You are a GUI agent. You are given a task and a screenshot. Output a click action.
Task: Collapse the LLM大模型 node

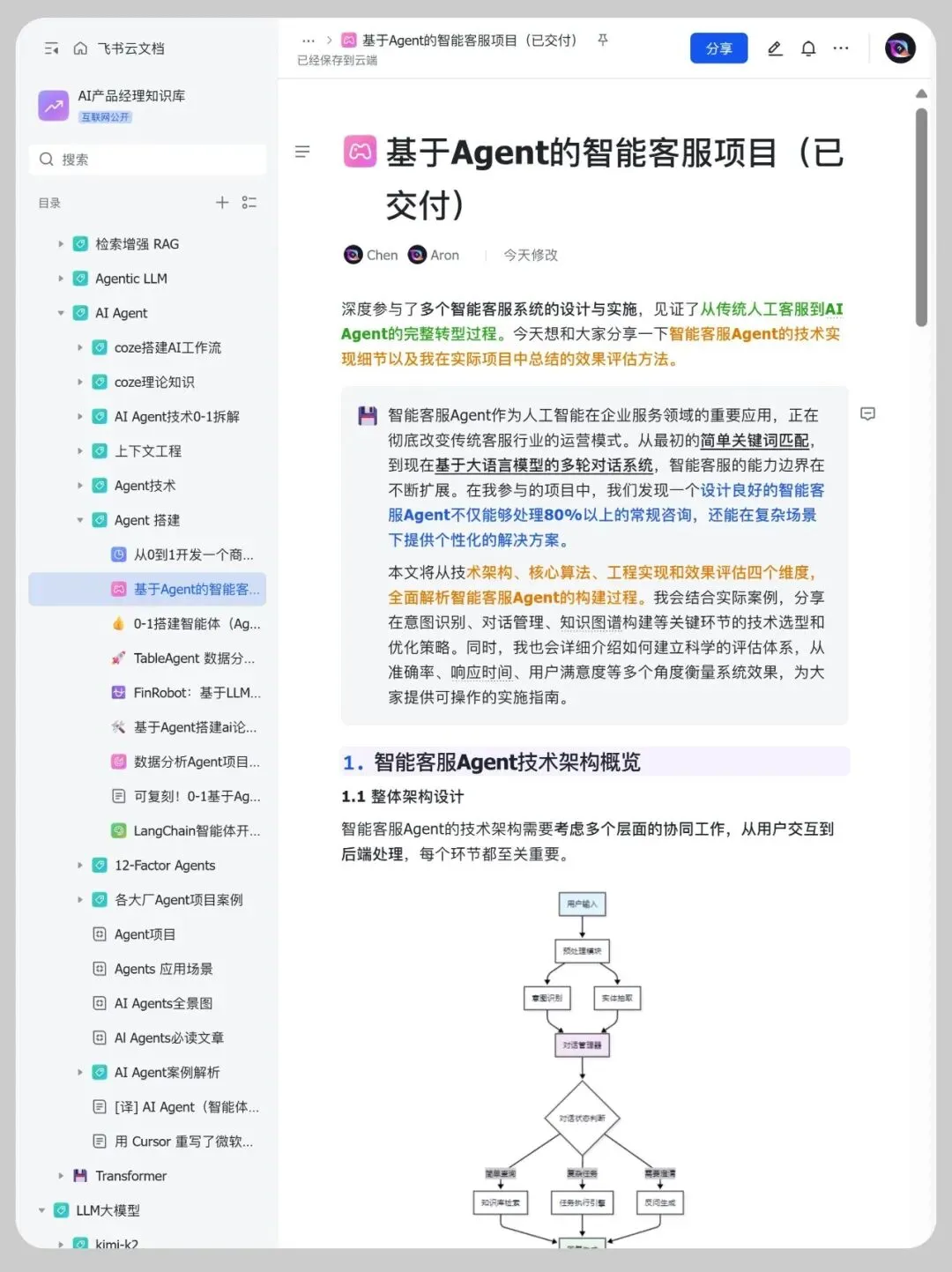point(41,1210)
